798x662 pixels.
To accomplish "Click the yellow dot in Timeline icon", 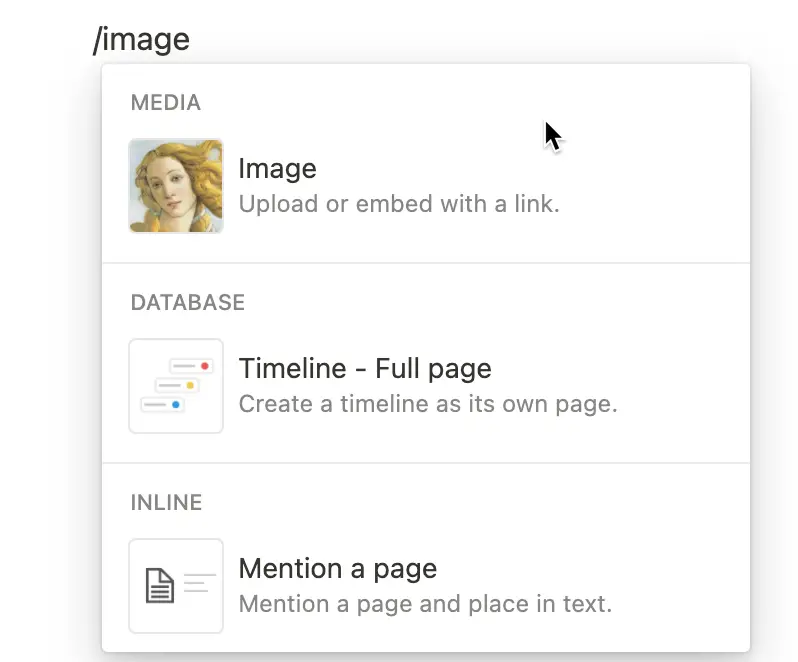I will click(190, 385).
